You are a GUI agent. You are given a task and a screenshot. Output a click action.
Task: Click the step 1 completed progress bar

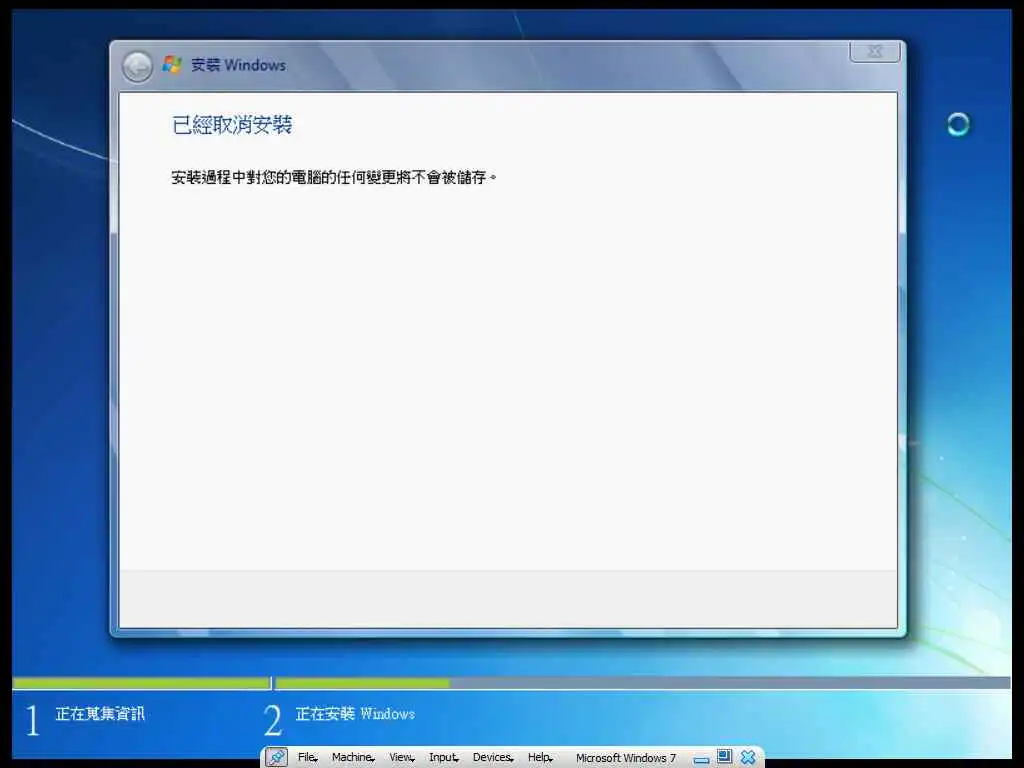point(142,683)
